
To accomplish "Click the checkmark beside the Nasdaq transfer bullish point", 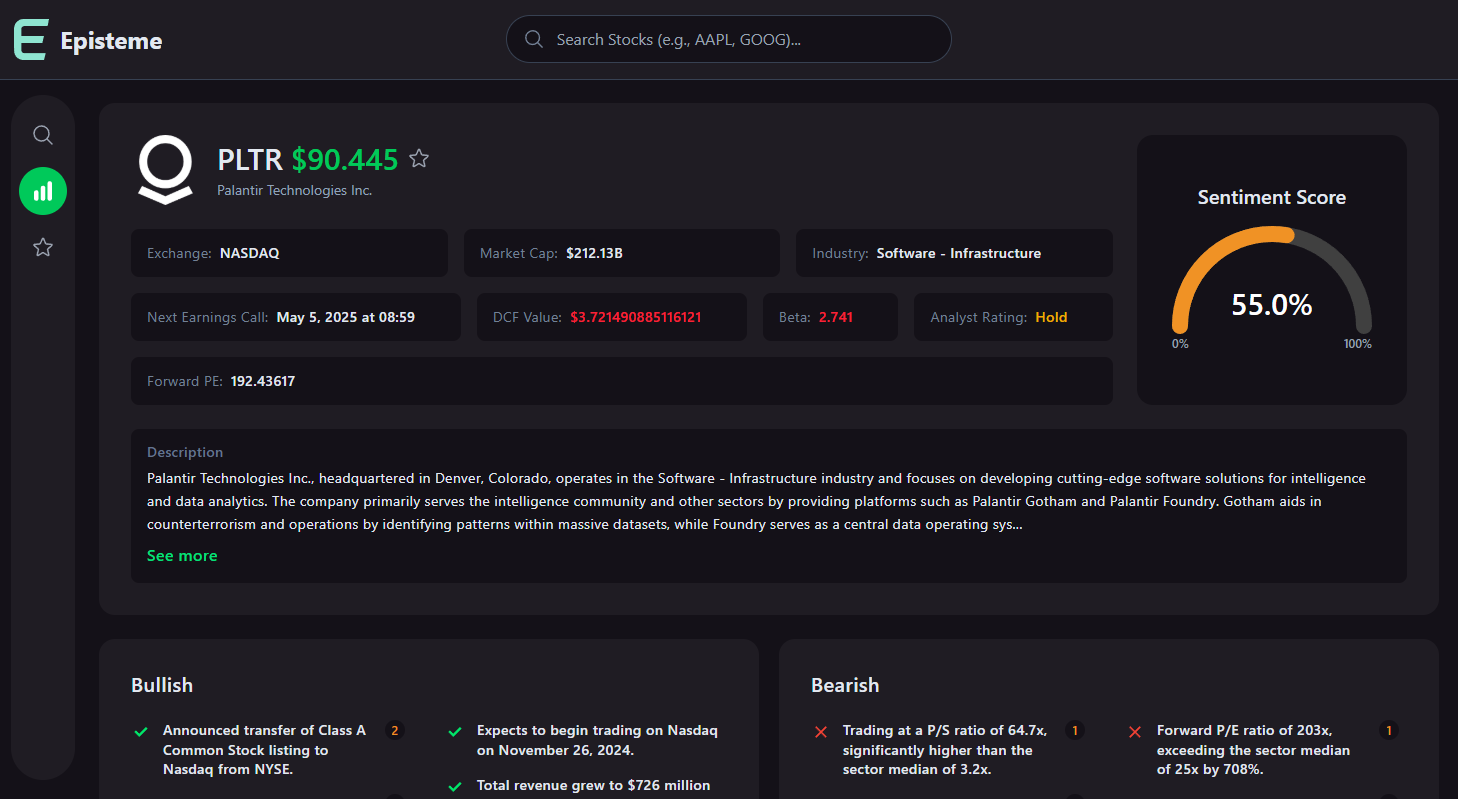I will click(140, 731).
